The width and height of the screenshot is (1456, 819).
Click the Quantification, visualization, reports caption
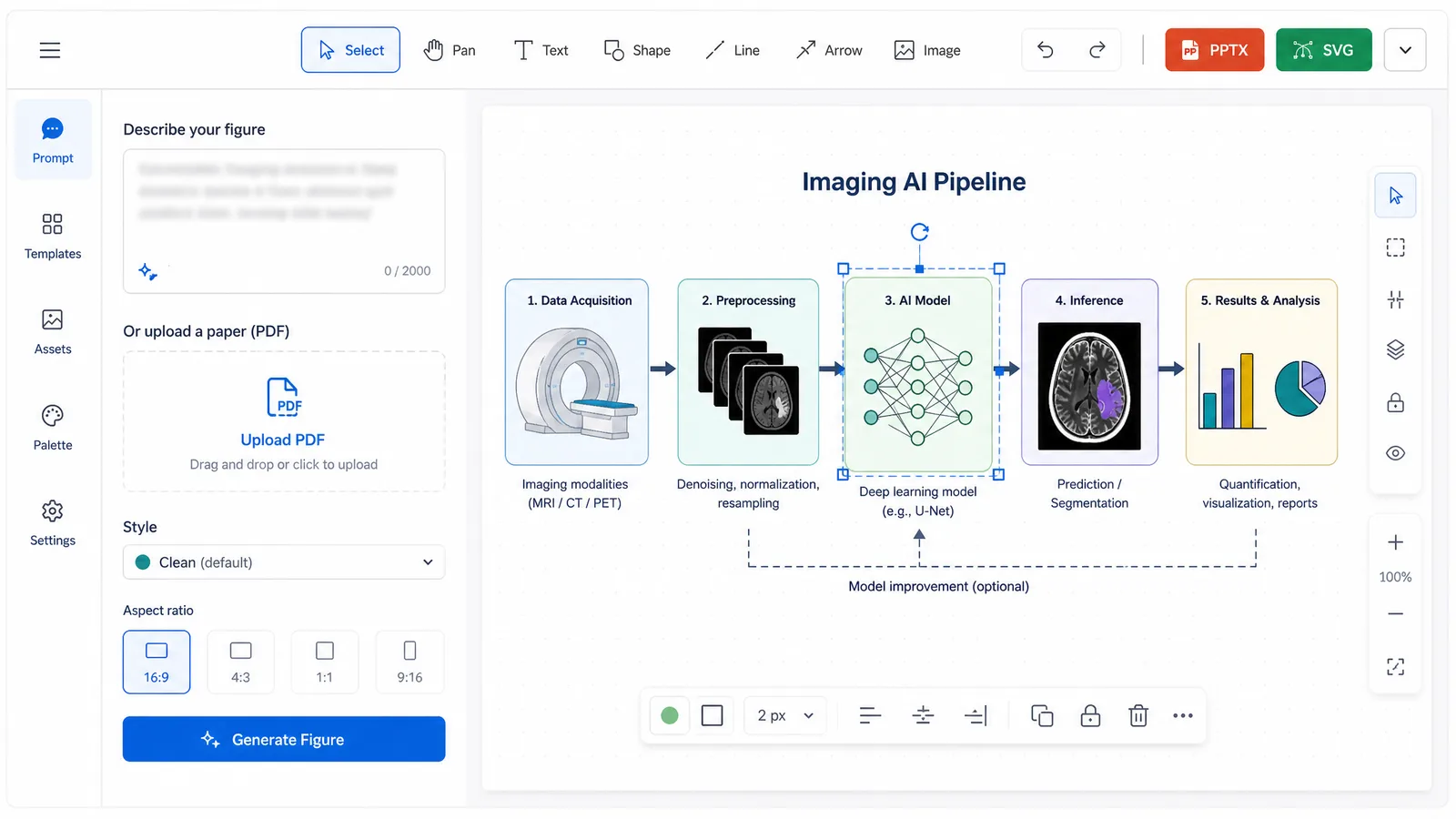coord(1260,493)
